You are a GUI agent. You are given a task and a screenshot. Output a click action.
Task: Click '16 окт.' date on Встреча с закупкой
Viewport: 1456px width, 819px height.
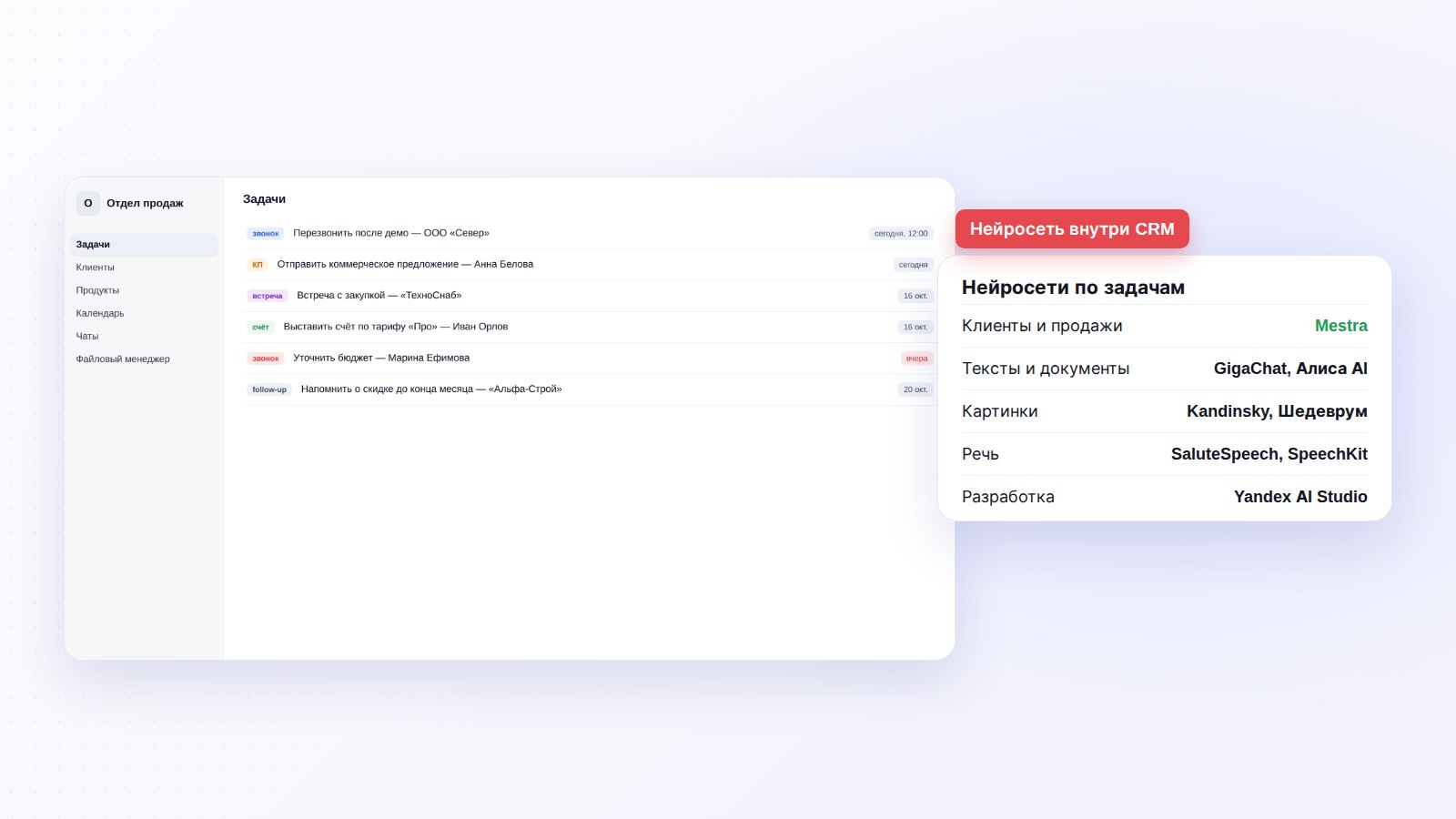coord(915,296)
